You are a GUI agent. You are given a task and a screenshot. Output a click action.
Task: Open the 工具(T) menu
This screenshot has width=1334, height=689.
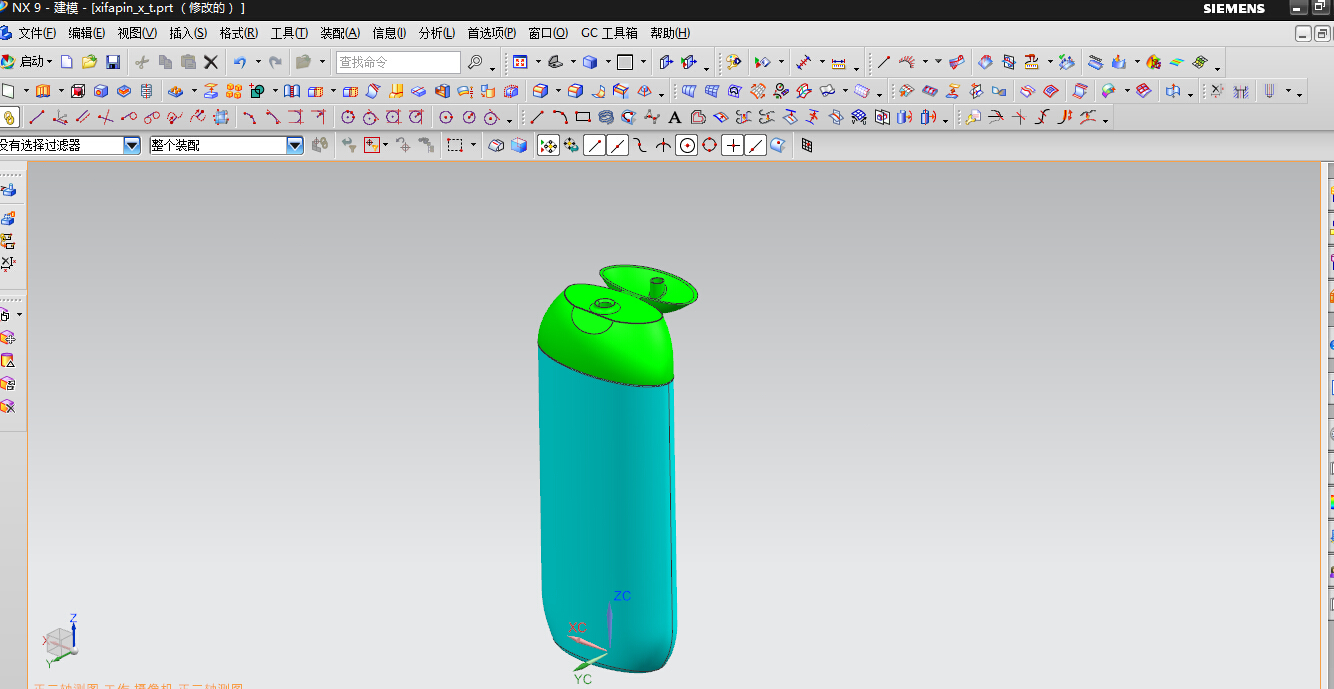click(x=289, y=33)
